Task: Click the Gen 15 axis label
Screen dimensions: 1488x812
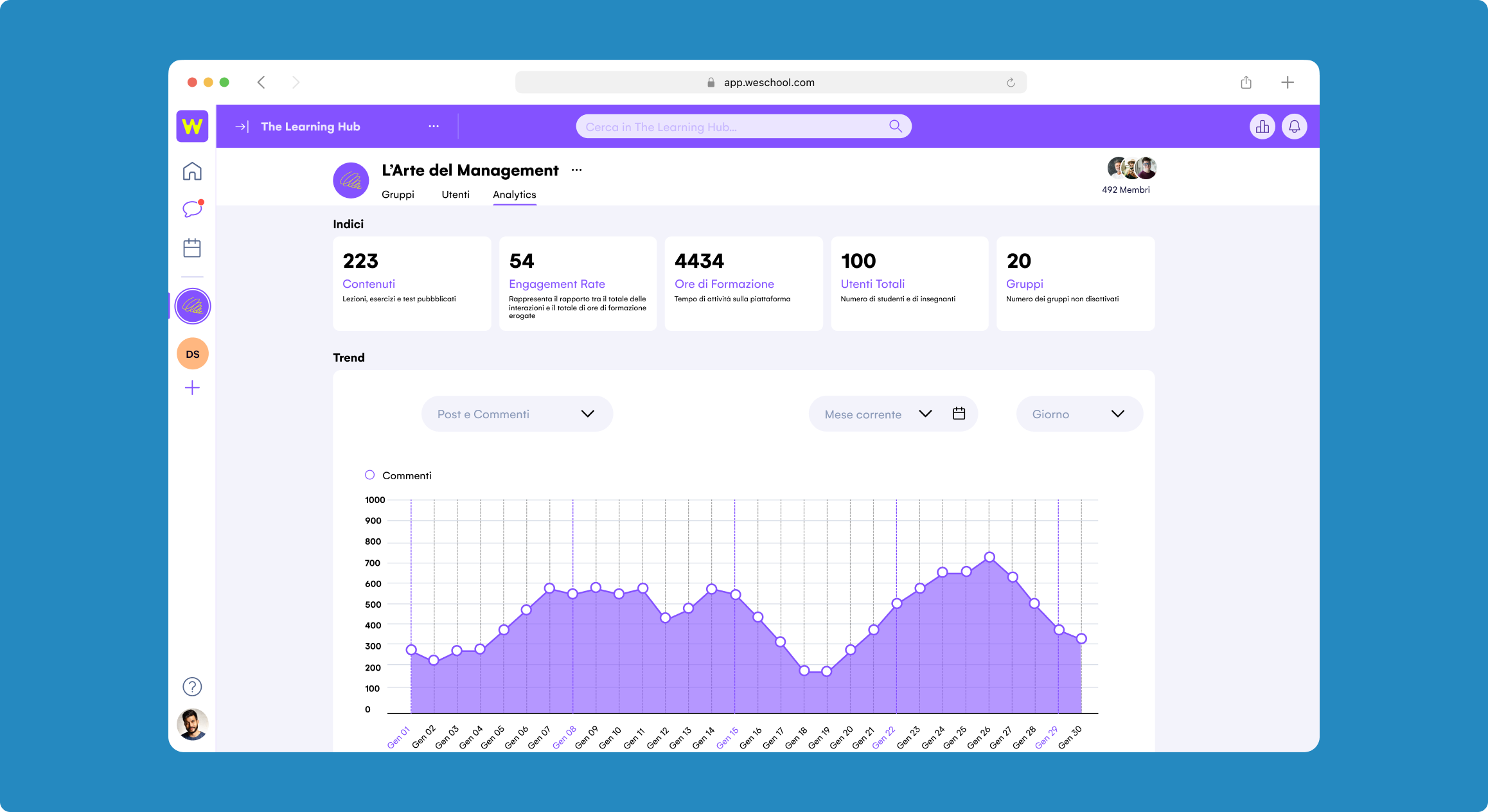Action: point(727,737)
